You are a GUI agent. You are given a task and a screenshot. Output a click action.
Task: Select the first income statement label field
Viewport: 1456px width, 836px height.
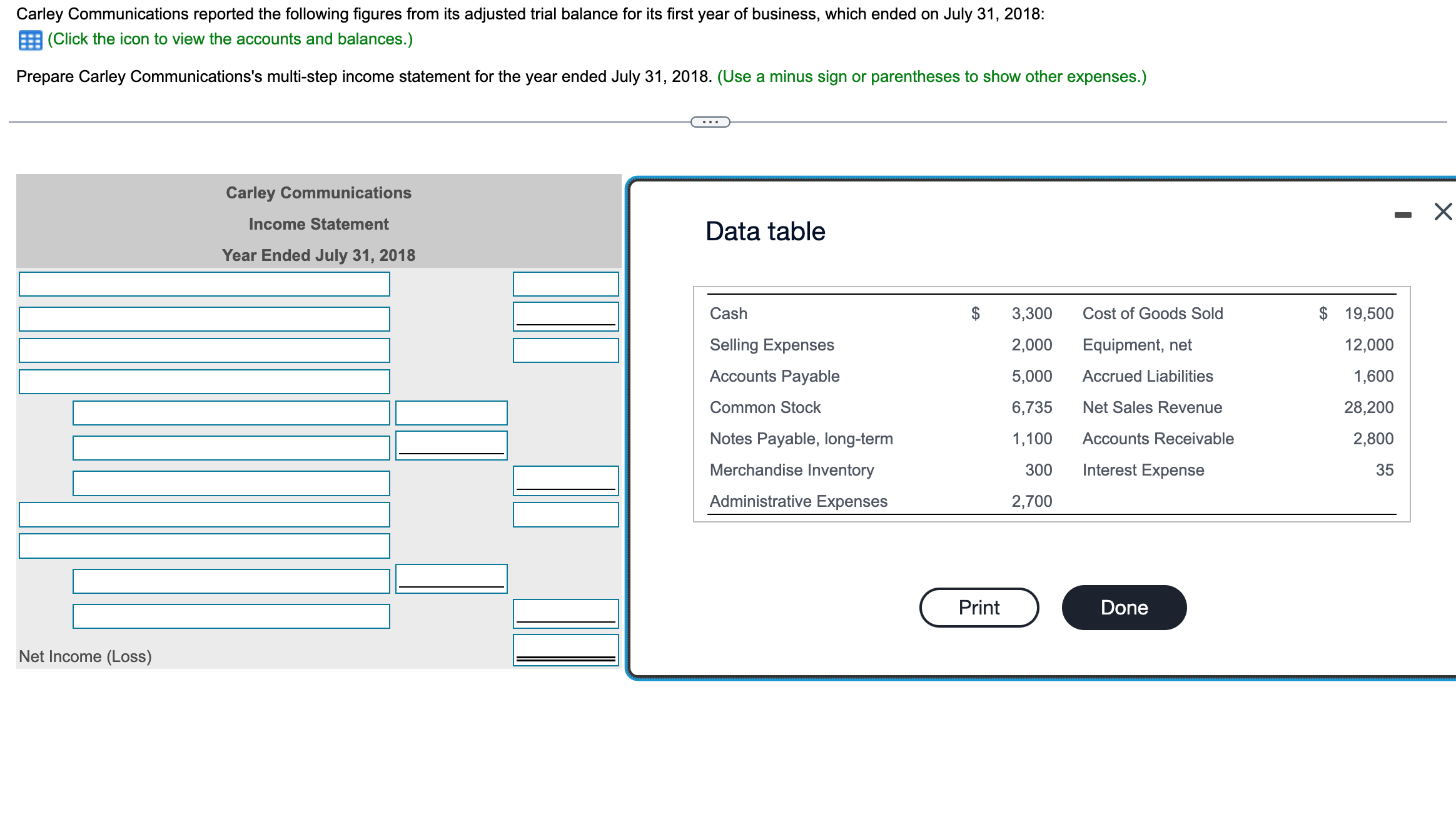click(x=204, y=284)
